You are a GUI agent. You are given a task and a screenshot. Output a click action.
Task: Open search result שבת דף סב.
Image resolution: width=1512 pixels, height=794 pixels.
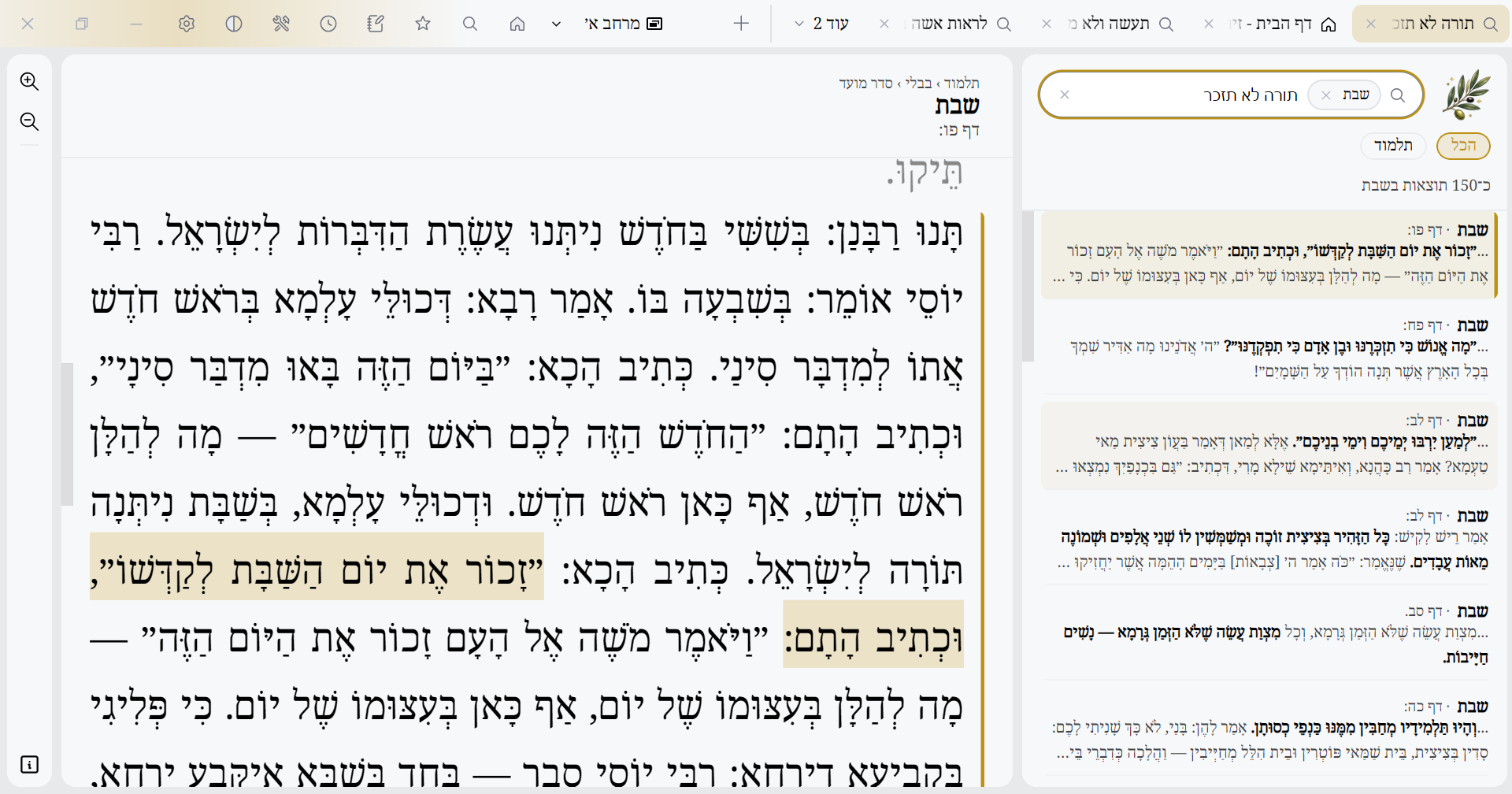coord(1269,636)
